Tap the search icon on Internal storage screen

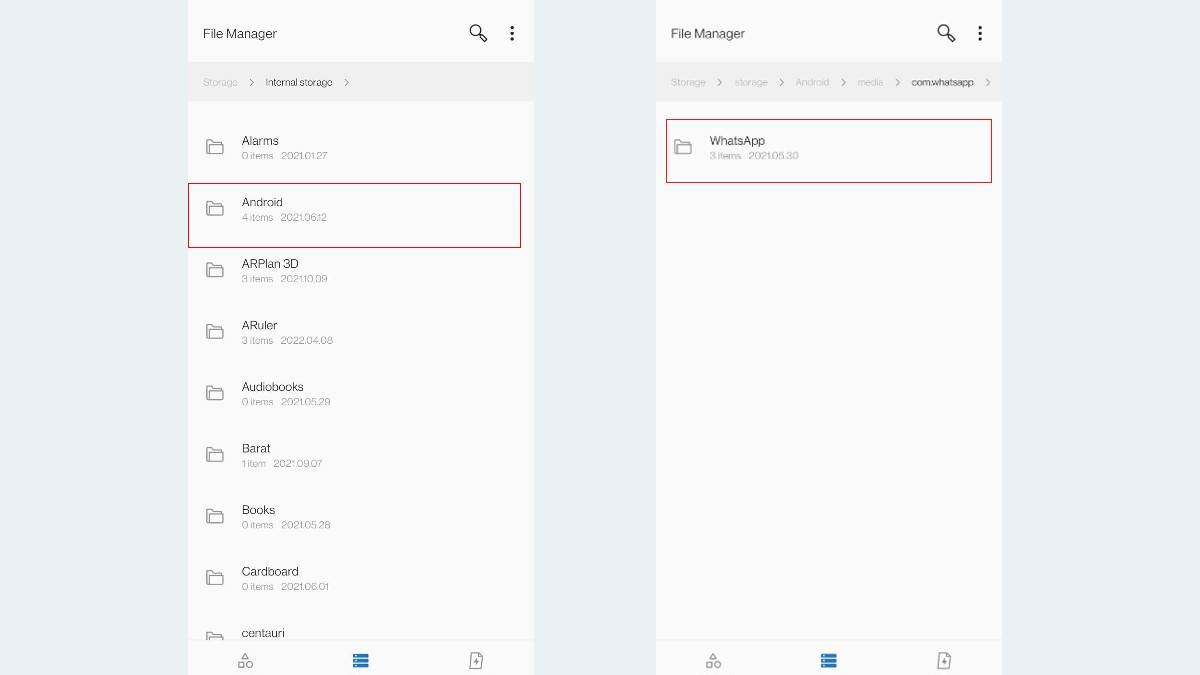click(x=478, y=33)
